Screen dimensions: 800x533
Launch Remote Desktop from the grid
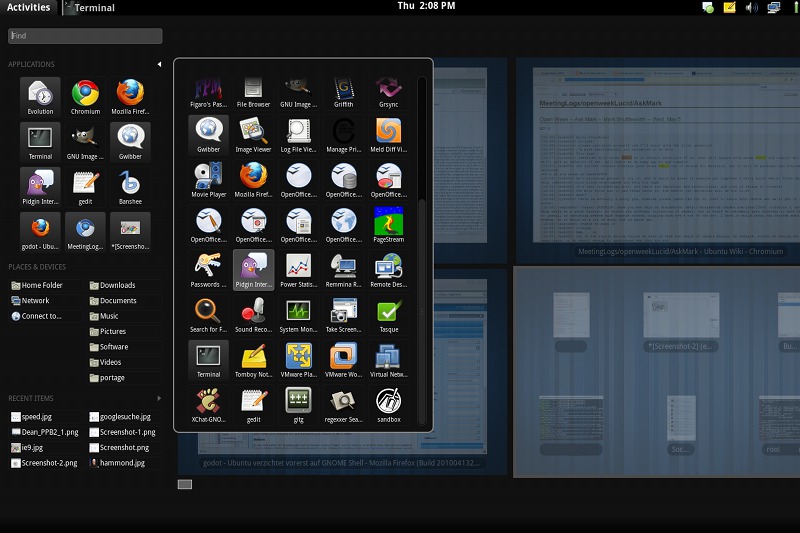388,269
